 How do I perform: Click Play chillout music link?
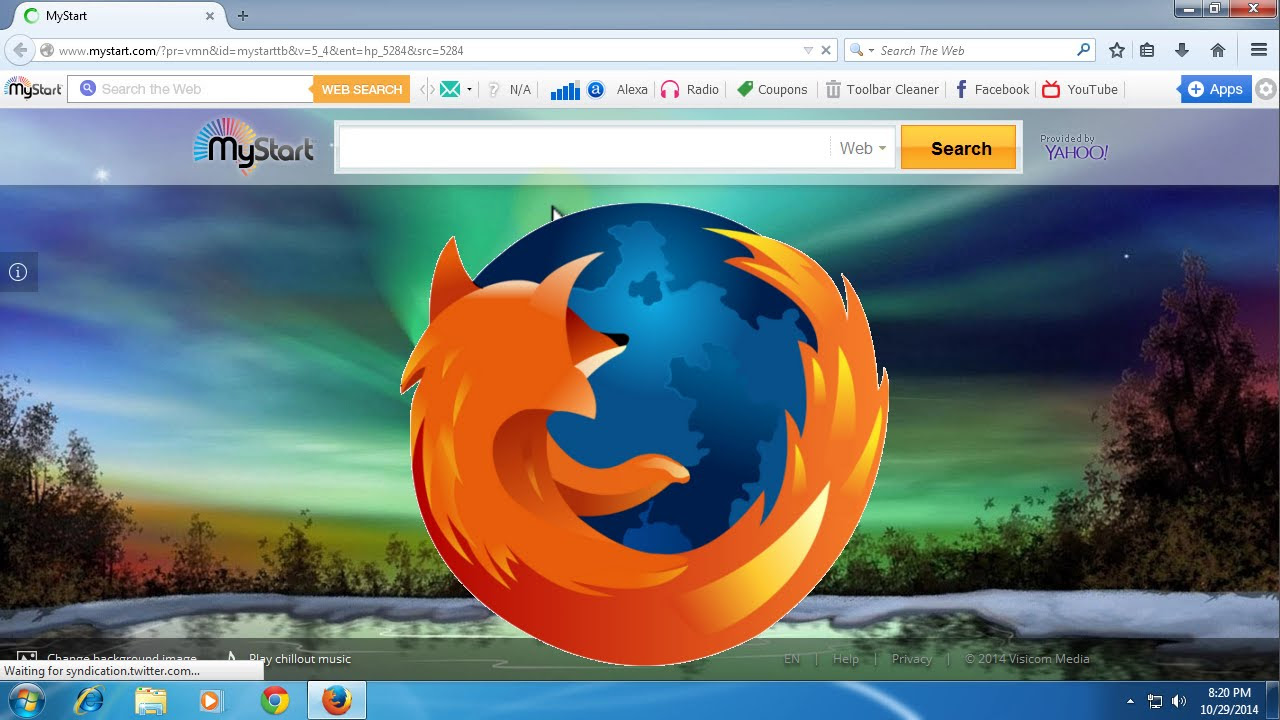[300, 659]
